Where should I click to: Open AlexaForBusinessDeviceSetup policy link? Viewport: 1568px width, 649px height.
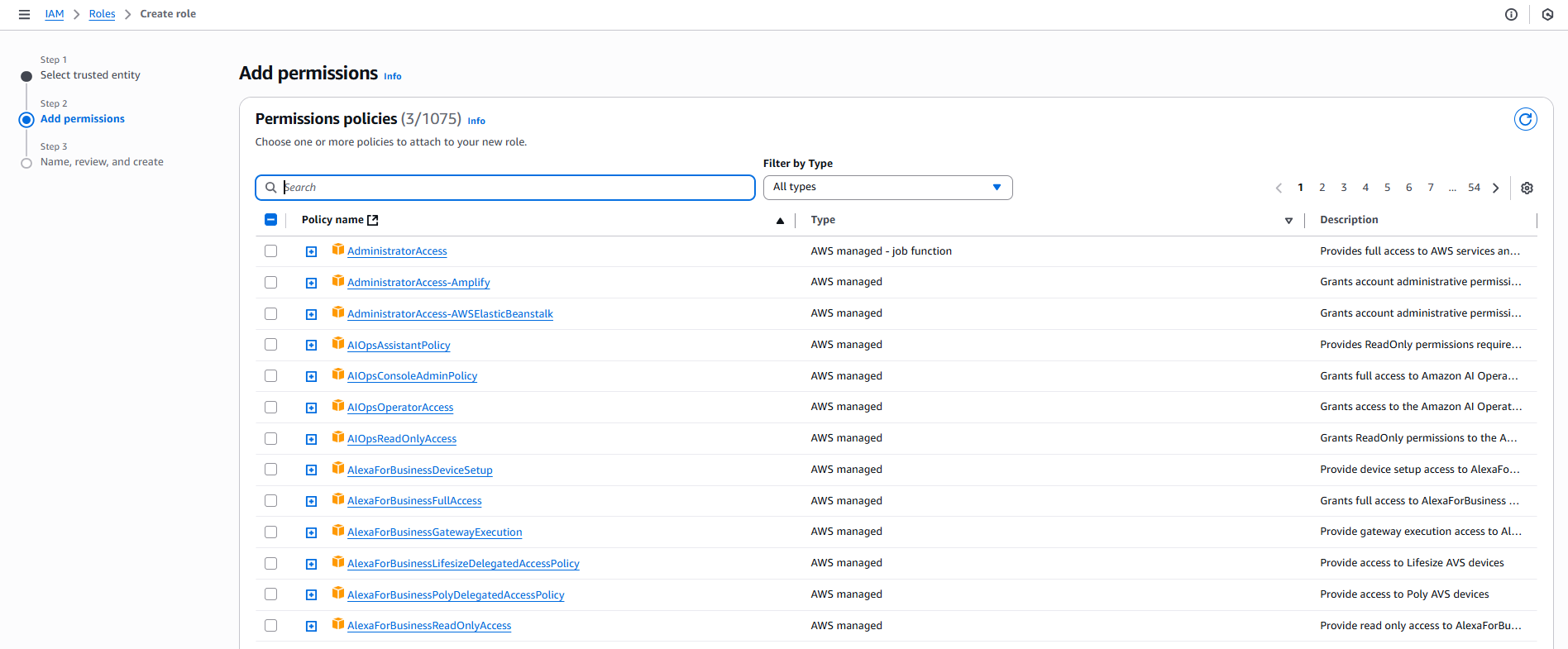coord(419,470)
